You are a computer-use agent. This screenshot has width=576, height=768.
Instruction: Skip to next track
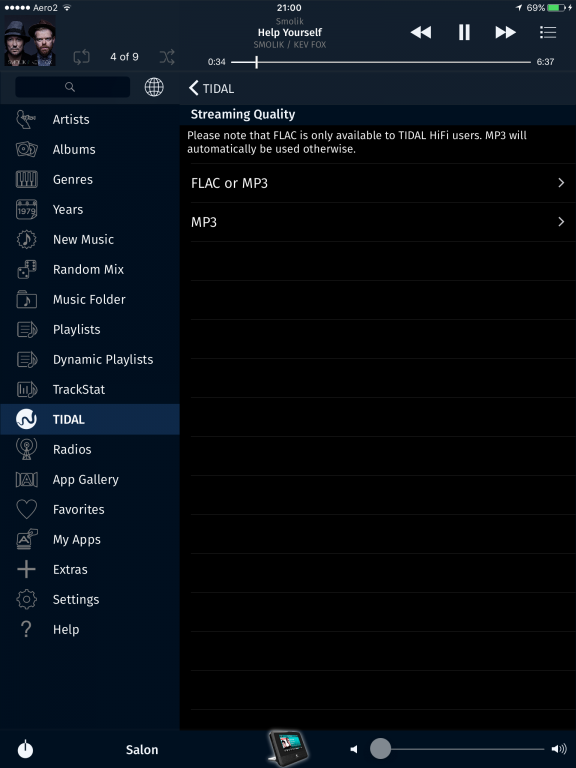pos(505,32)
